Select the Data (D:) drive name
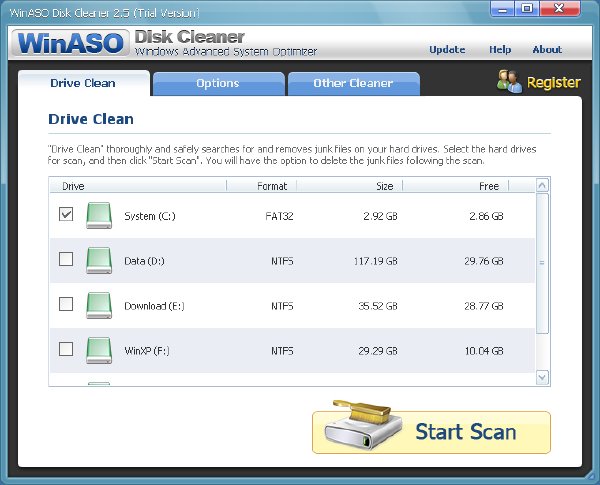600x485 pixels. pos(144,261)
